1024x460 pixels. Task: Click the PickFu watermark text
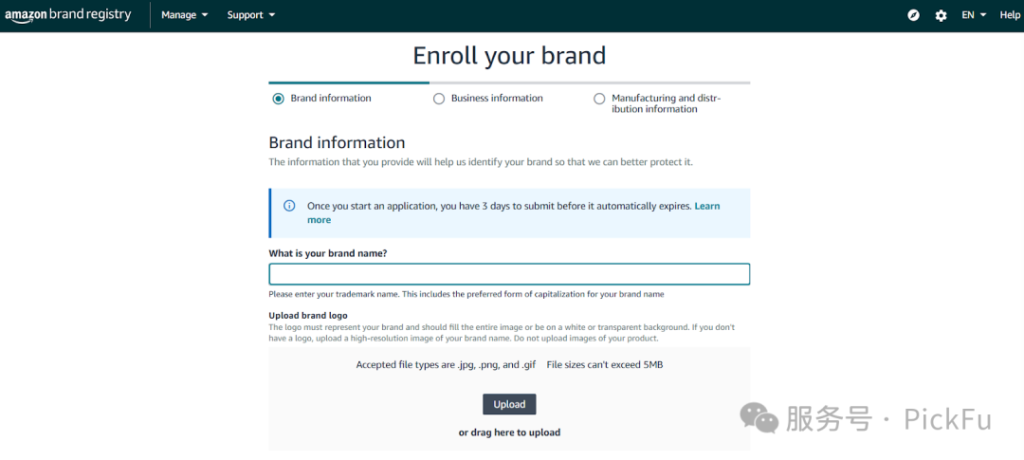coord(950,418)
